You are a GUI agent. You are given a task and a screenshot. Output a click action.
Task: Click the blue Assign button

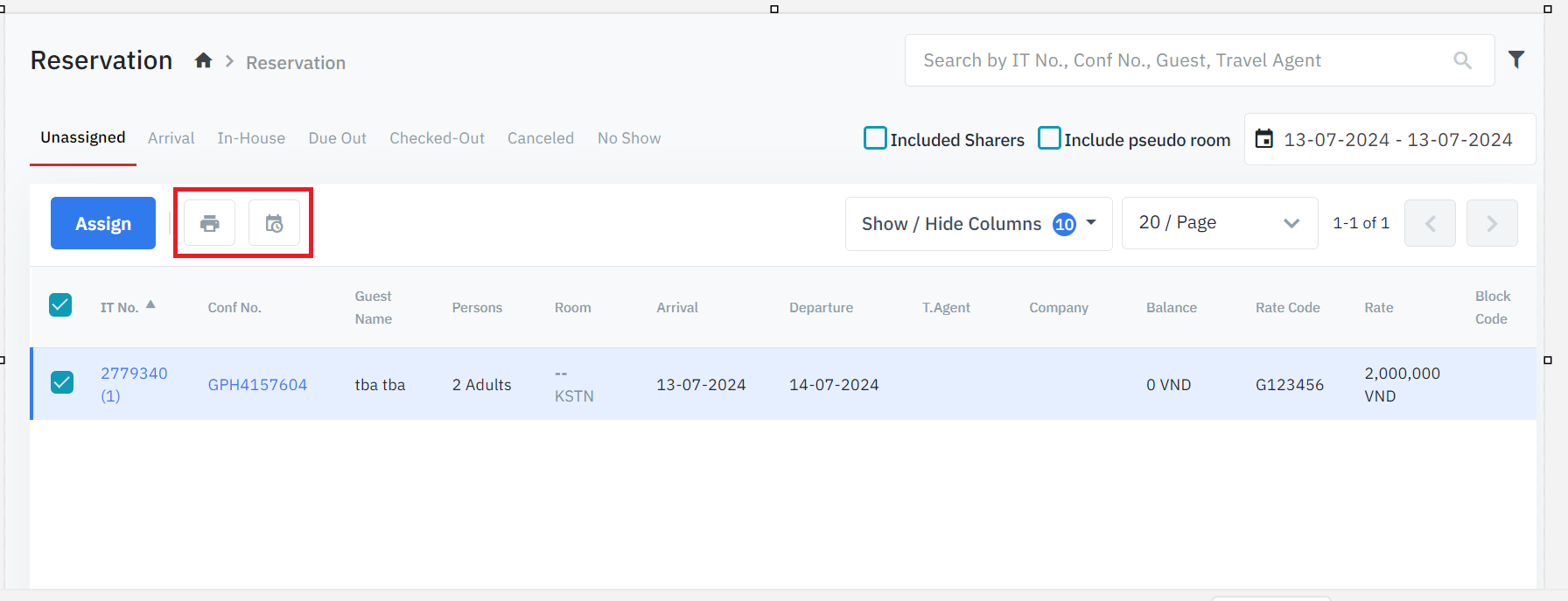[103, 224]
